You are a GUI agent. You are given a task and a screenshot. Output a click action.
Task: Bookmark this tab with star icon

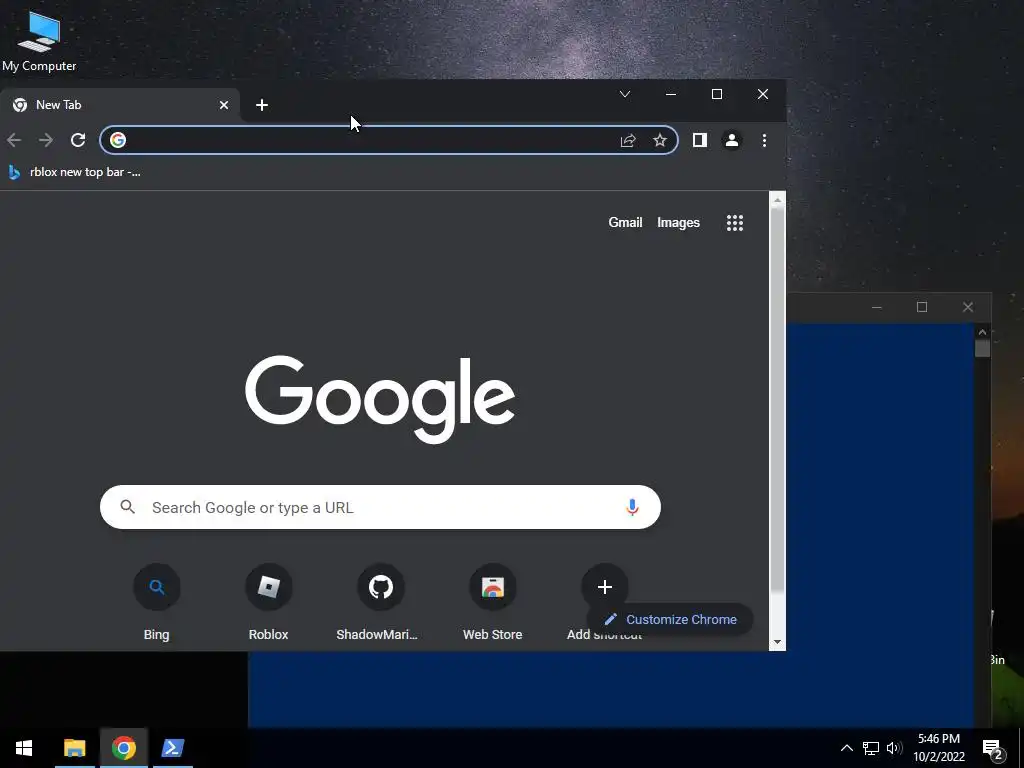[x=660, y=140]
